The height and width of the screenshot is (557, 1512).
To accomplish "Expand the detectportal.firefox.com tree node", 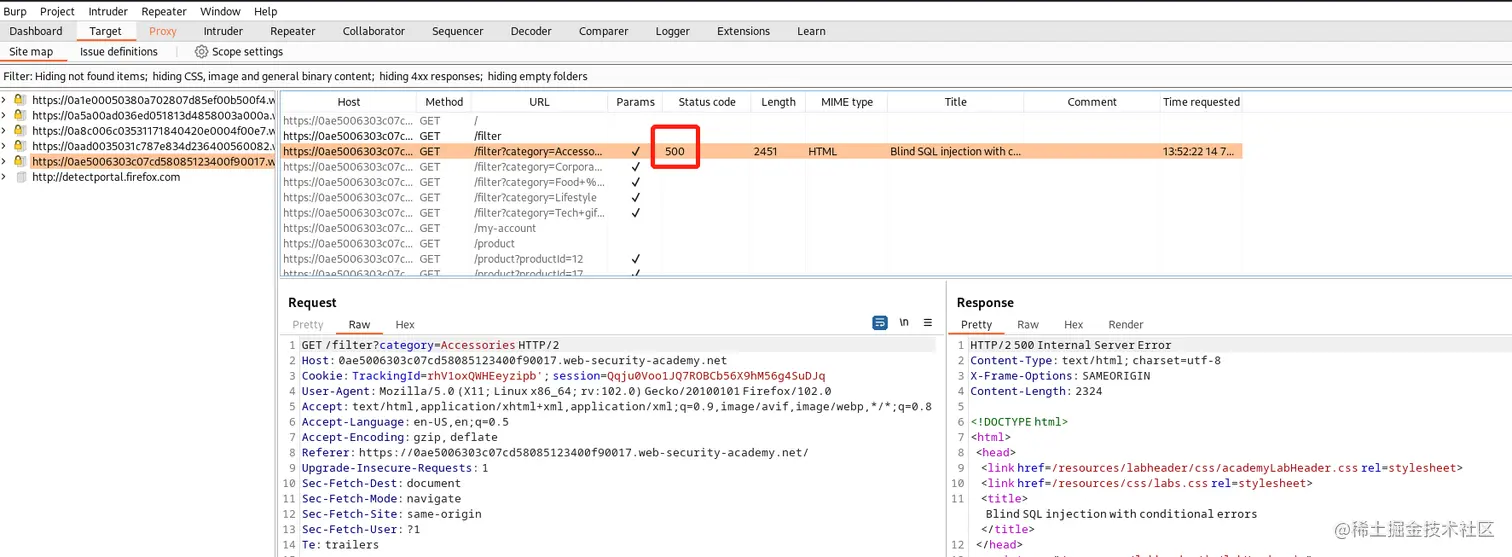I will coord(5,177).
